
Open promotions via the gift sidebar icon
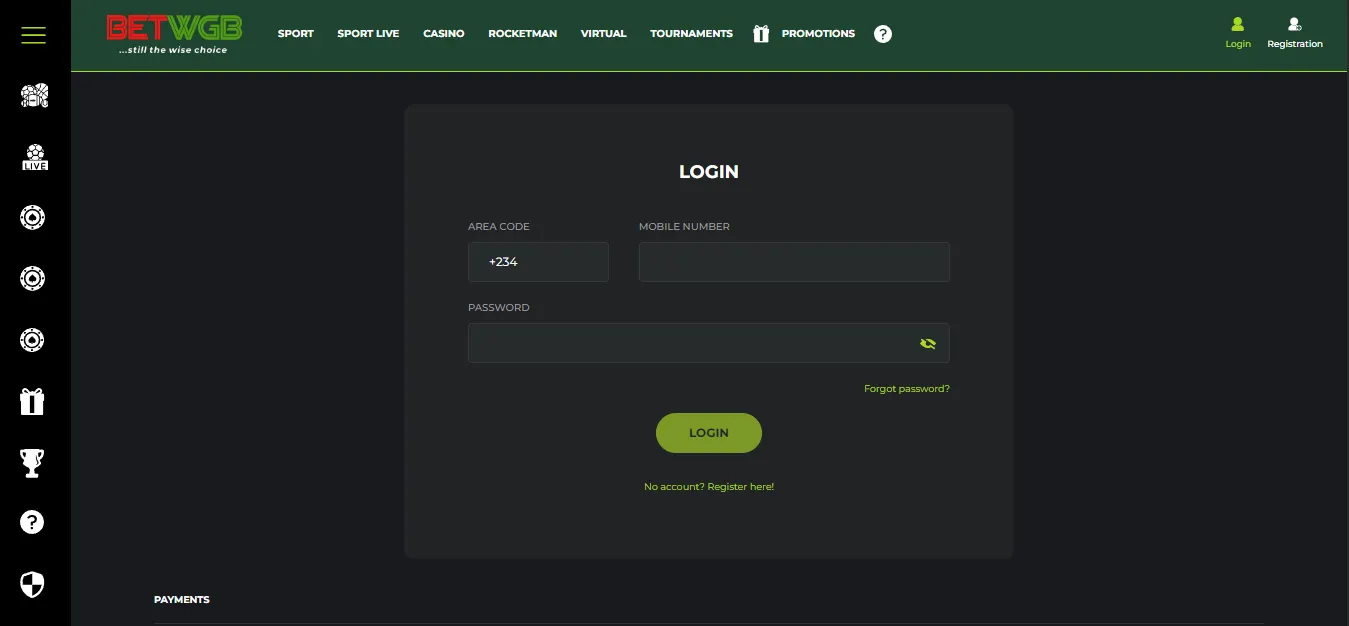tap(33, 401)
